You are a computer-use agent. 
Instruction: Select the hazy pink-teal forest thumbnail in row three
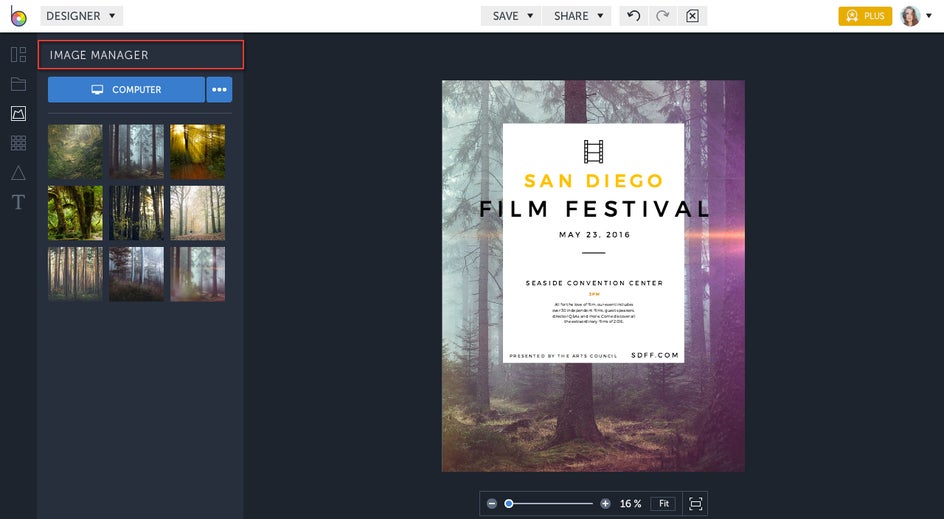[197, 274]
